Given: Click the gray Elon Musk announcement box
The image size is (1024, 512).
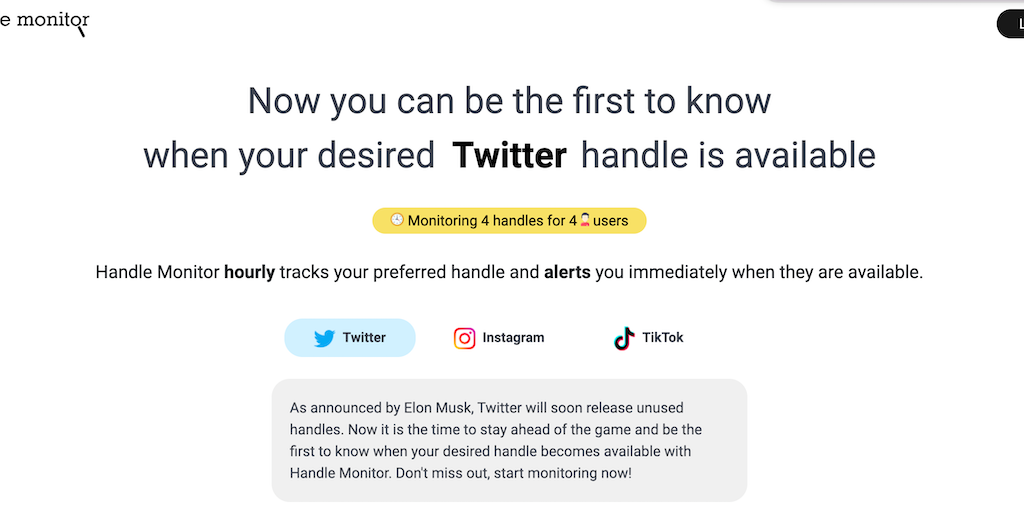Looking at the screenshot, I should tap(509, 440).
